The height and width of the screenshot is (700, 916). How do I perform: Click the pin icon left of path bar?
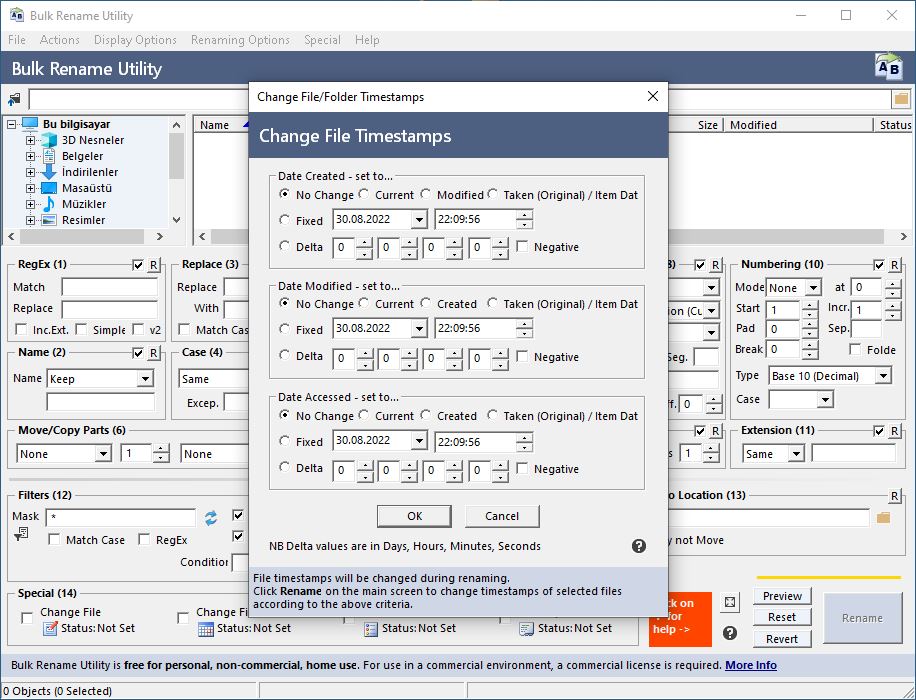pos(14,99)
